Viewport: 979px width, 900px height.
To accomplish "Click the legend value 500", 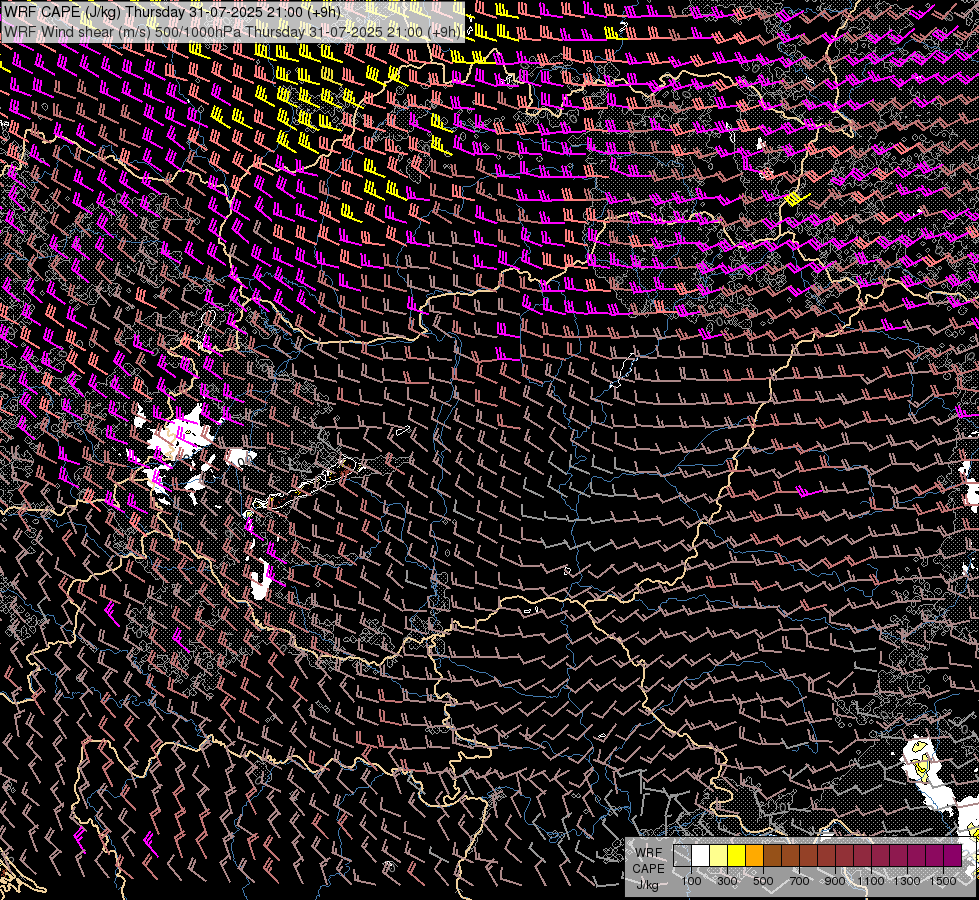I will [763, 881].
